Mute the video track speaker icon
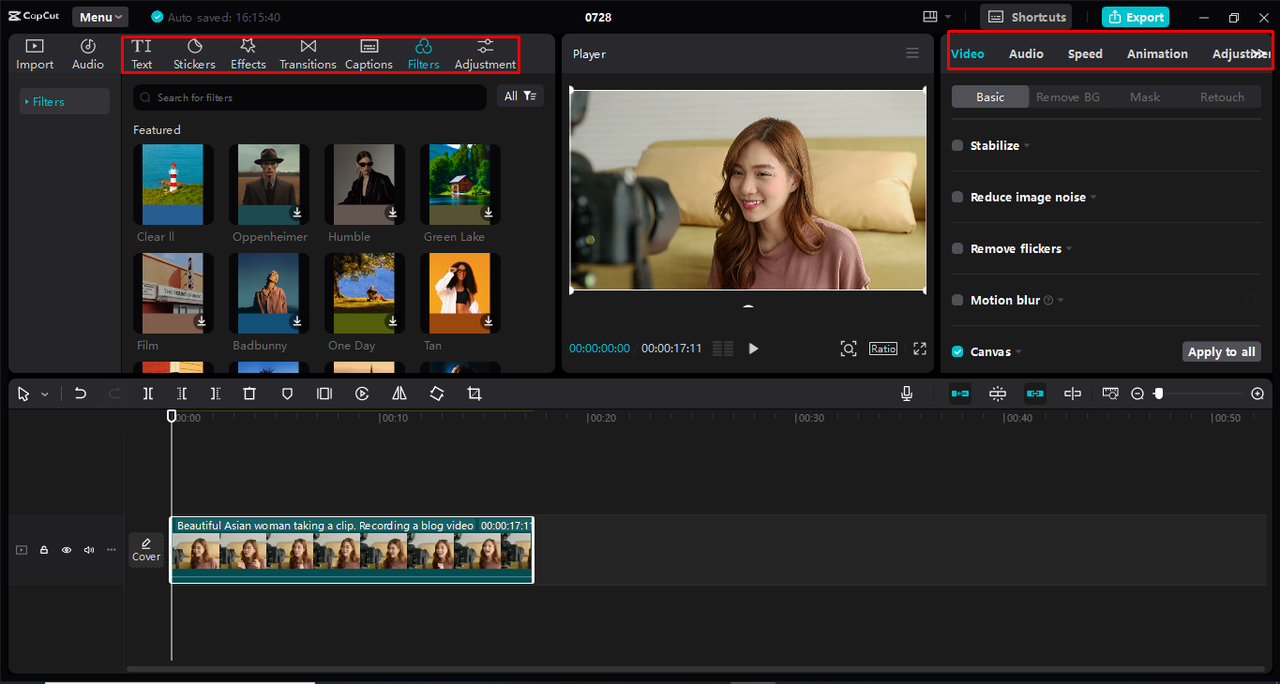 89,550
